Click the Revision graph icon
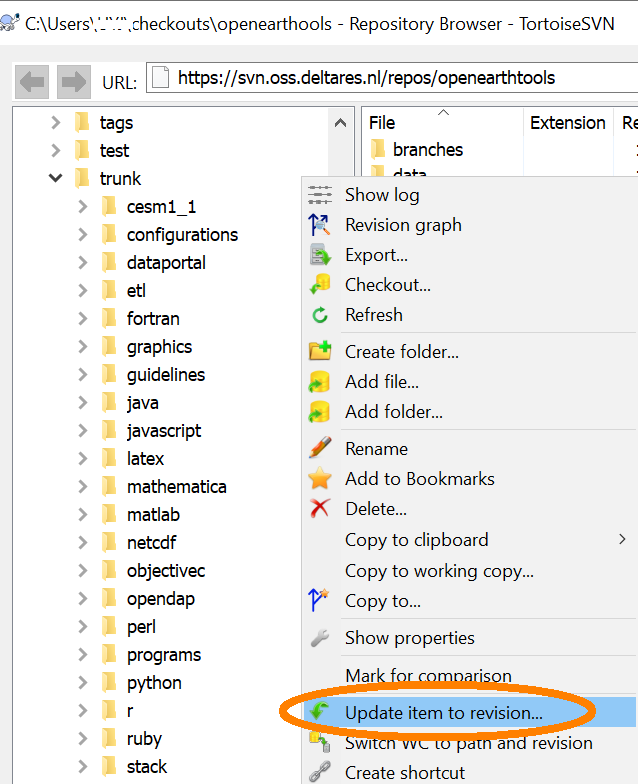 (x=320, y=224)
